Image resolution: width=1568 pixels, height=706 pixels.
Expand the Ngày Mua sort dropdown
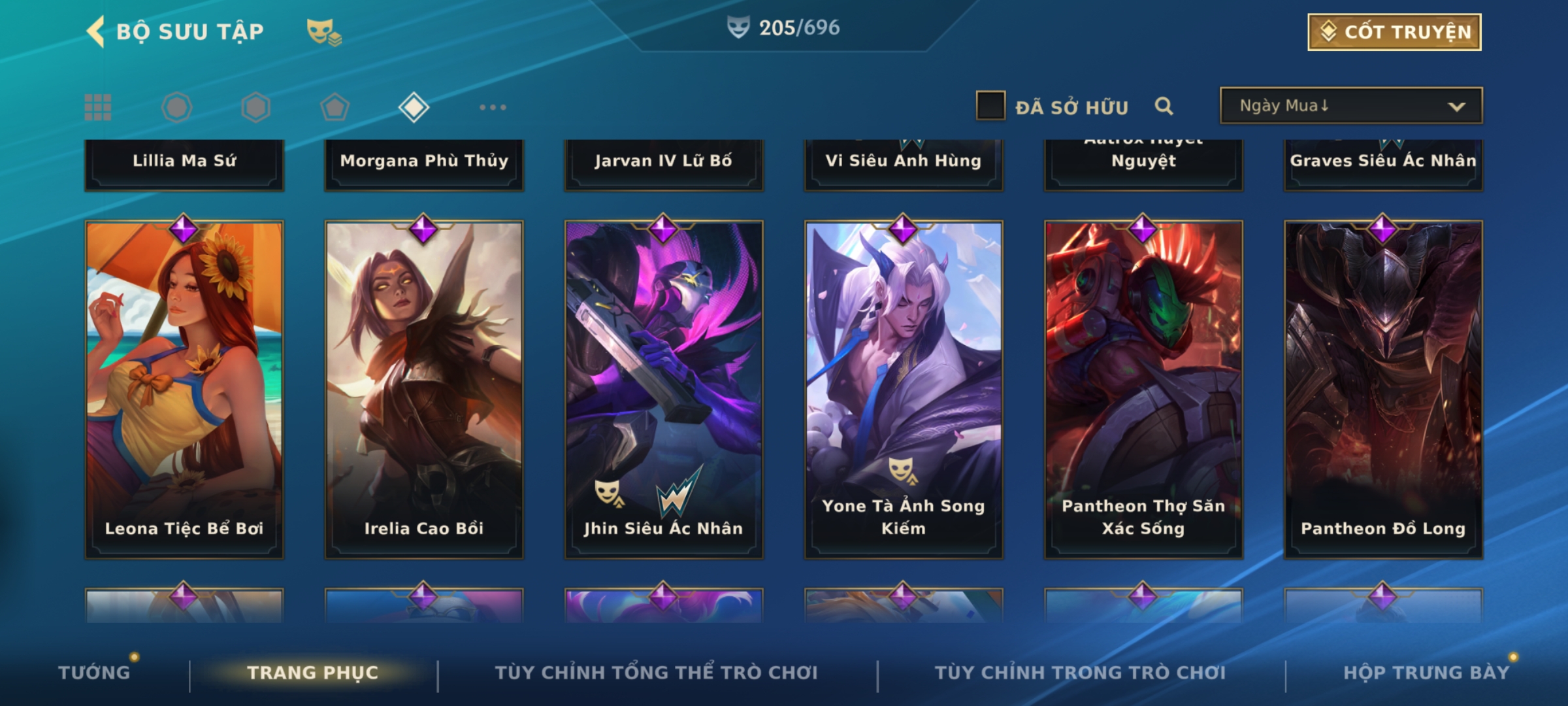coord(1351,105)
